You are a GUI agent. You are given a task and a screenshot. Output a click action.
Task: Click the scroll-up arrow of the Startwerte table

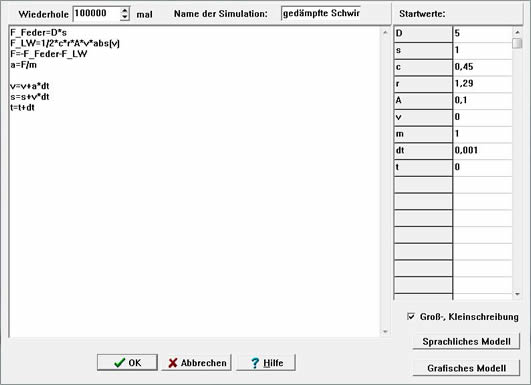pyautogui.click(x=517, y=33)
